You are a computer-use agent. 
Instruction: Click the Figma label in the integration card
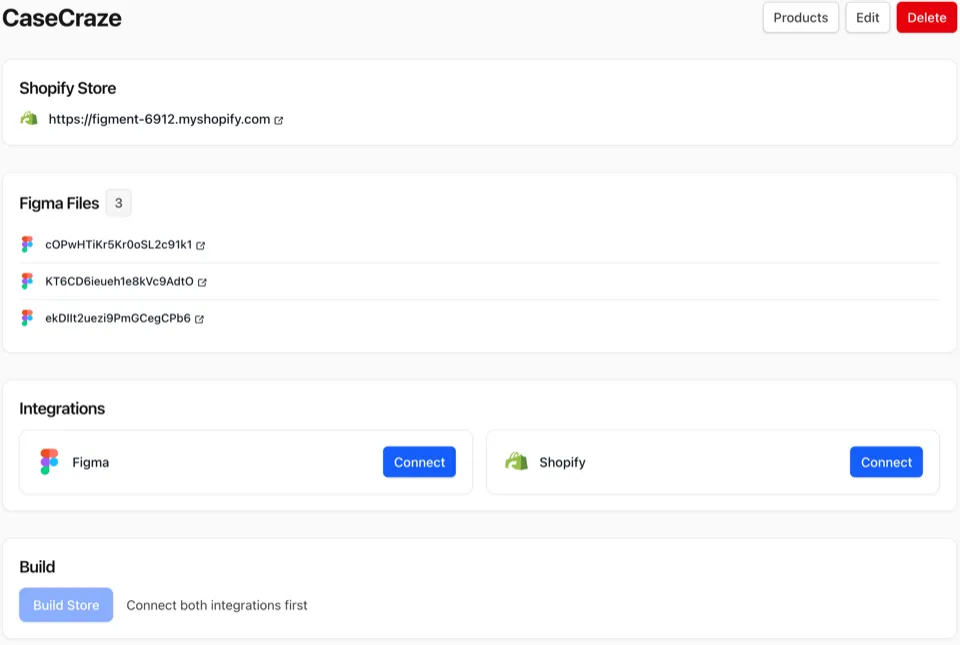tap(91, 462)
